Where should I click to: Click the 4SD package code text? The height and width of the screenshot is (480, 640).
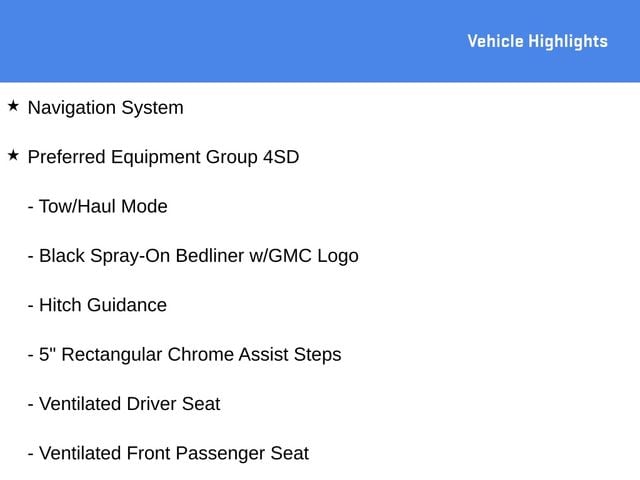click(x=281, y=157)
